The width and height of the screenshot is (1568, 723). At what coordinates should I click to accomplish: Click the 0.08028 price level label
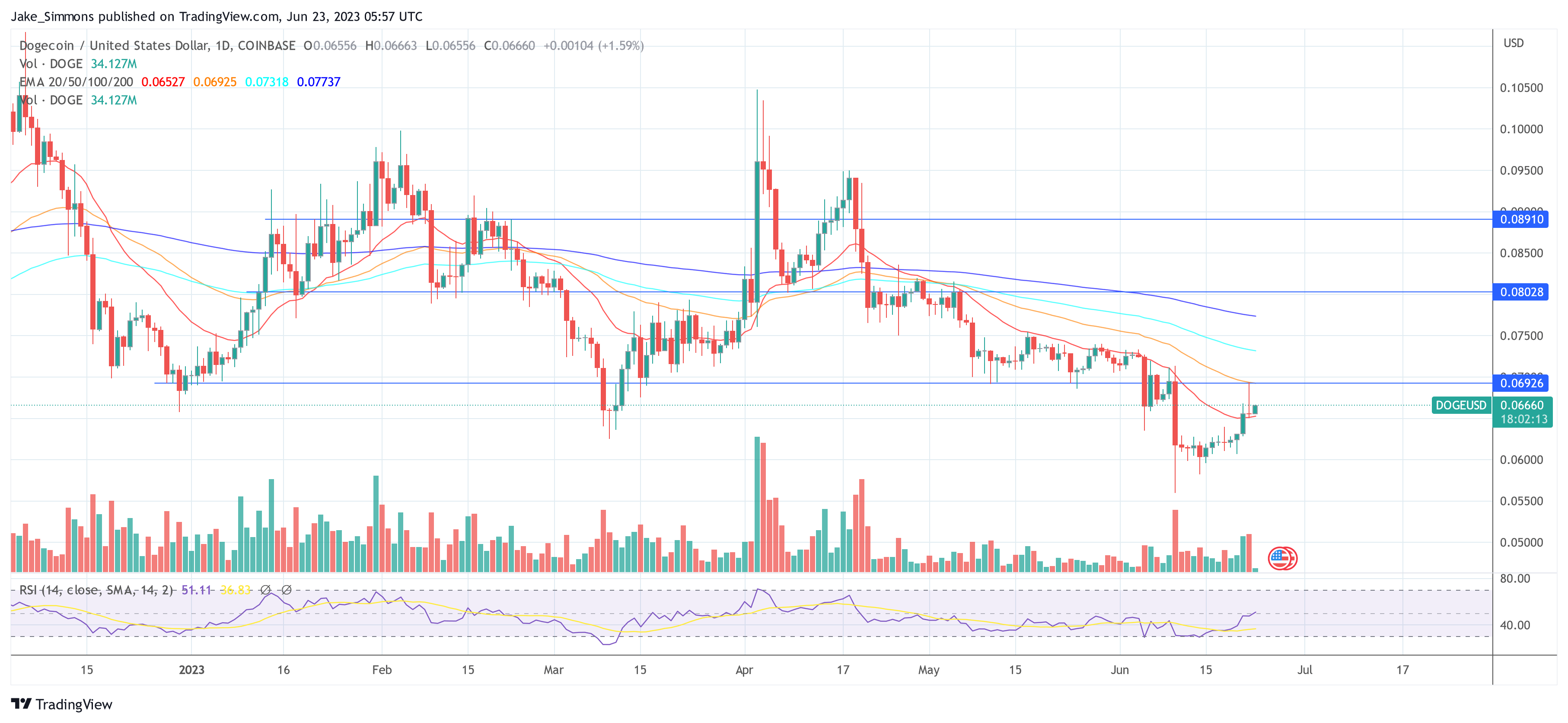point(1520,292)
